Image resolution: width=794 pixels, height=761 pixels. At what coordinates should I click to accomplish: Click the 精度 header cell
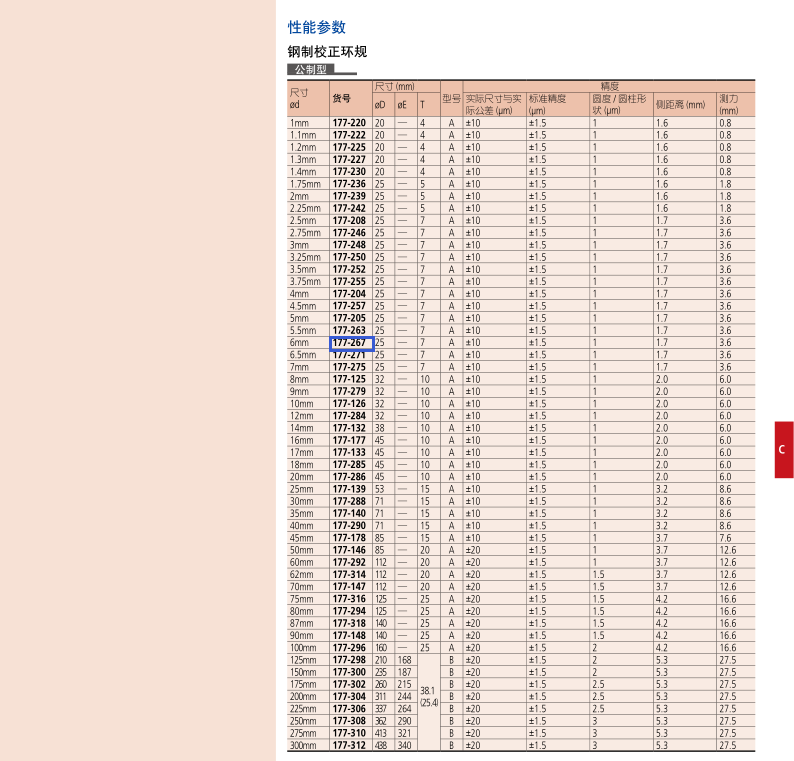tap(609, 86)
